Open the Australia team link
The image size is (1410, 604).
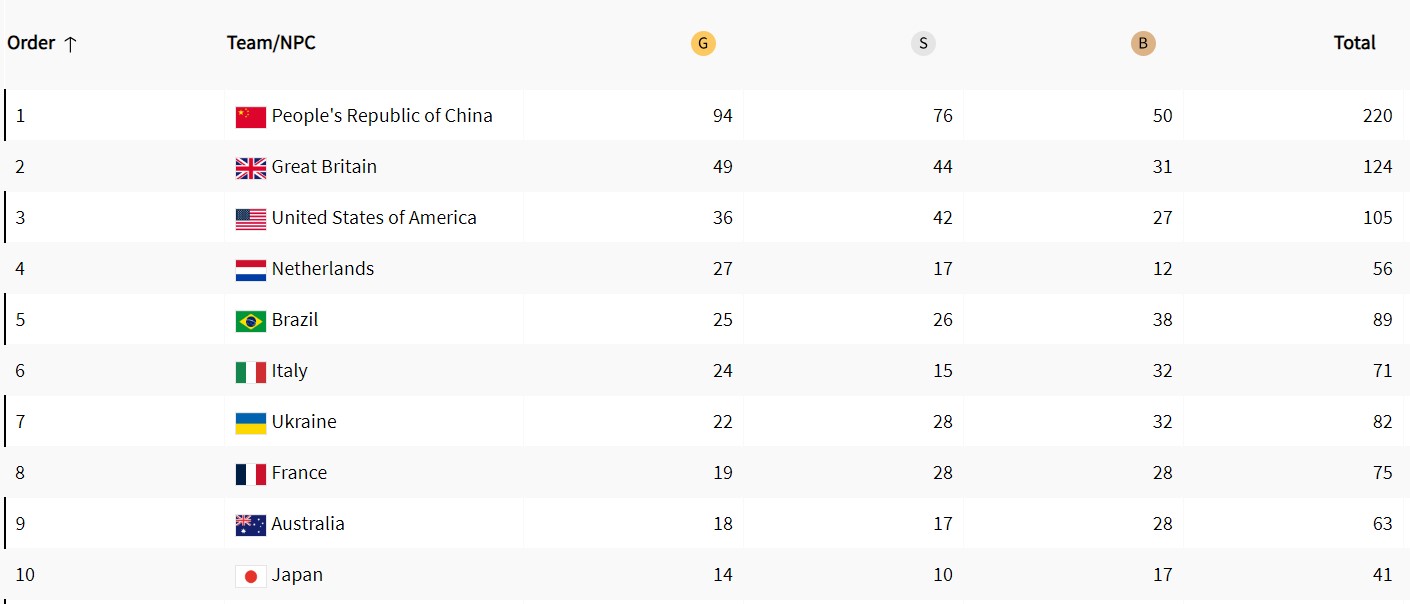(x=308, y=524)
